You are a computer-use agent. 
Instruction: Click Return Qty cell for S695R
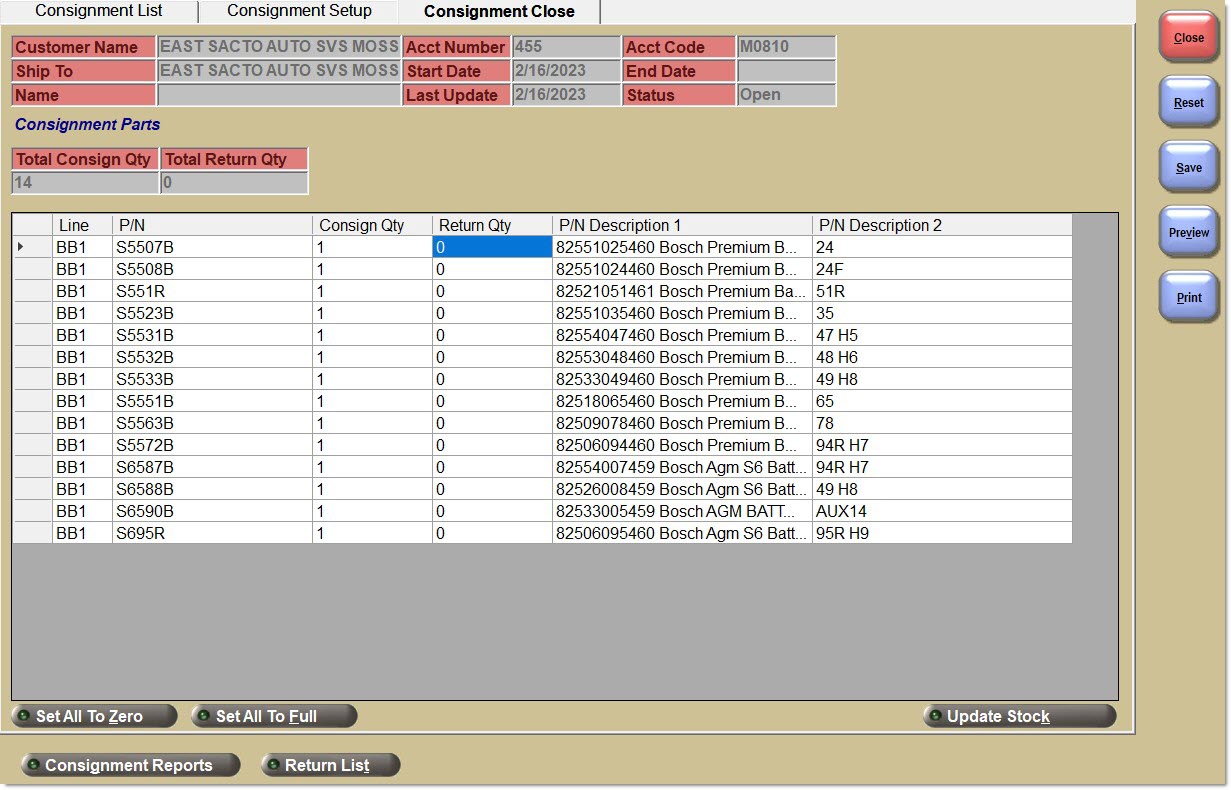click(491, 533)
